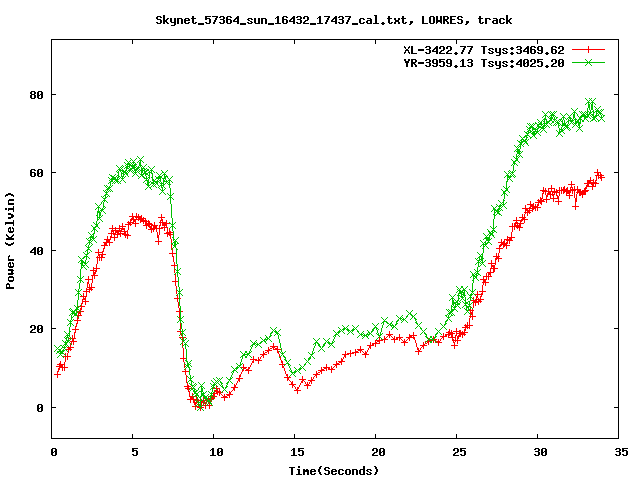Click the red legend line sample
Screen dimensions: 640x480
[x=588, y=50]
